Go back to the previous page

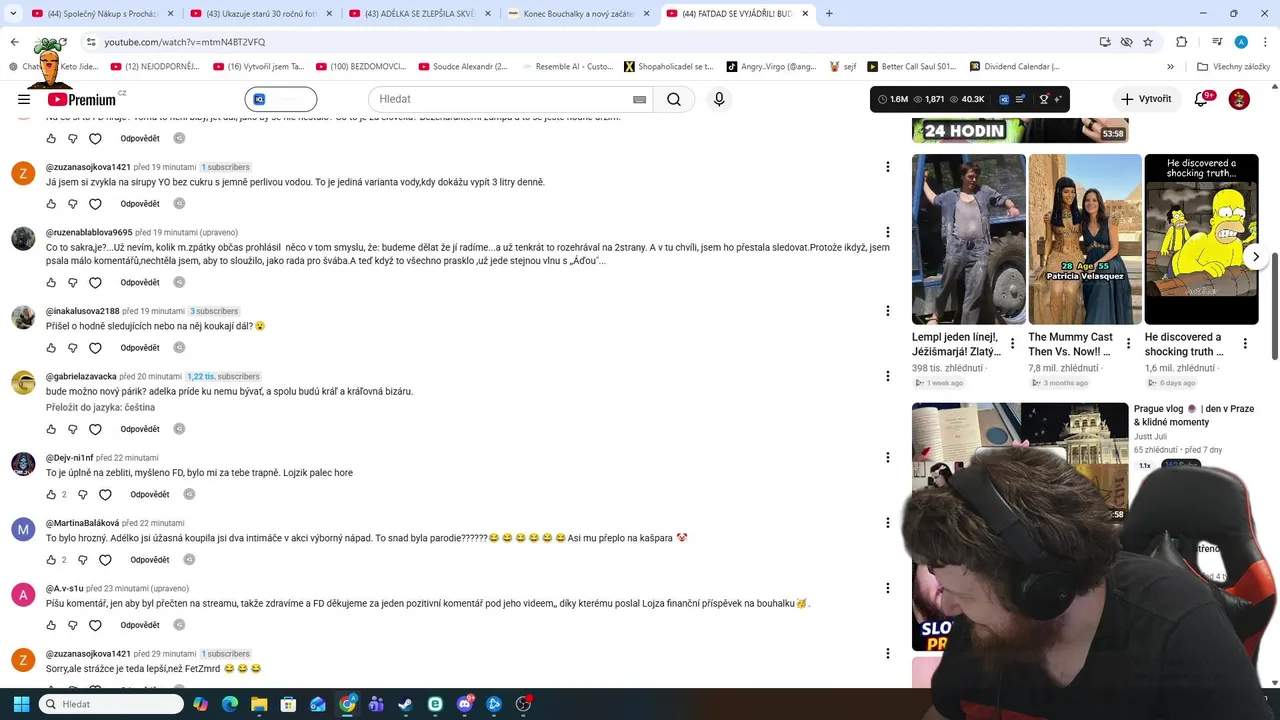point(14,42)
